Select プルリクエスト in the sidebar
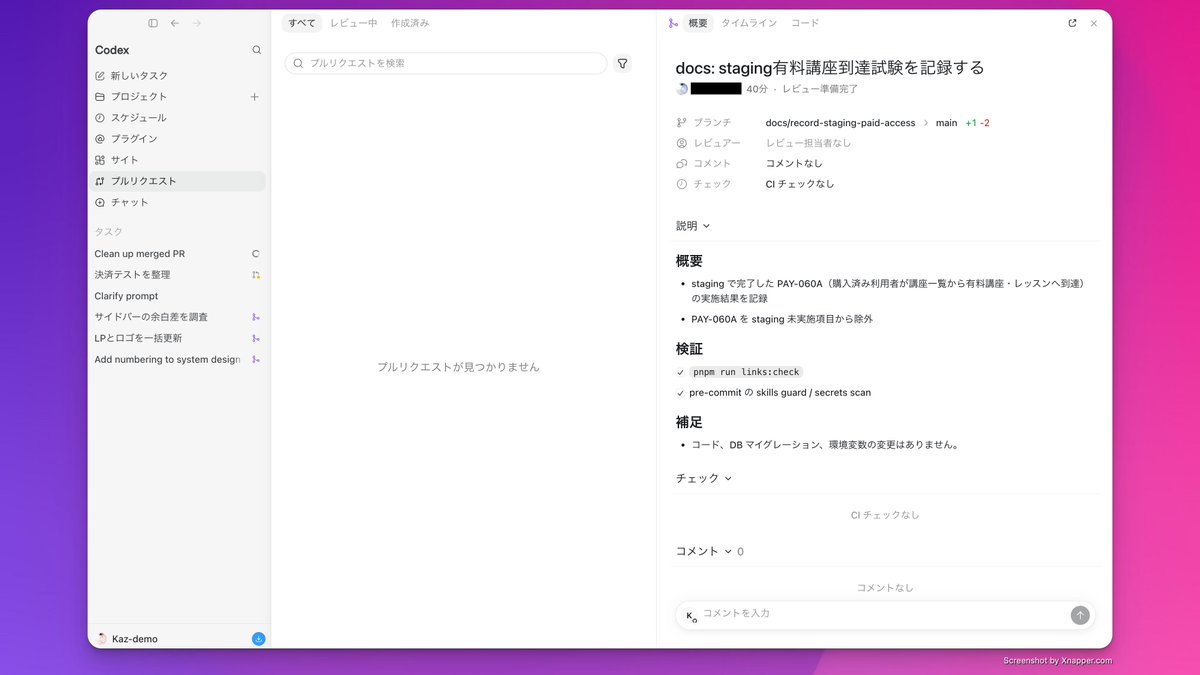Image resolution: width=1200 pixels, height=675 pixels. point(178,181)
